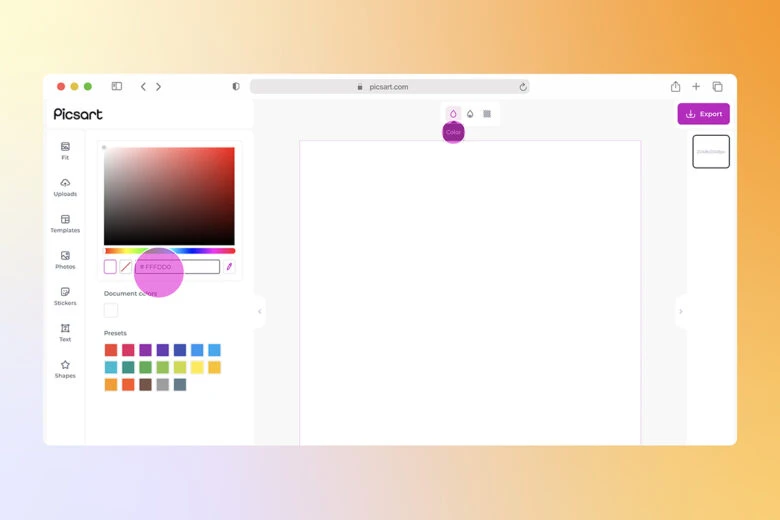Image resolution: width=780 pixels, height=520 pixels.
Task: Expand the right side panel arrow
Action: point(681,311)
